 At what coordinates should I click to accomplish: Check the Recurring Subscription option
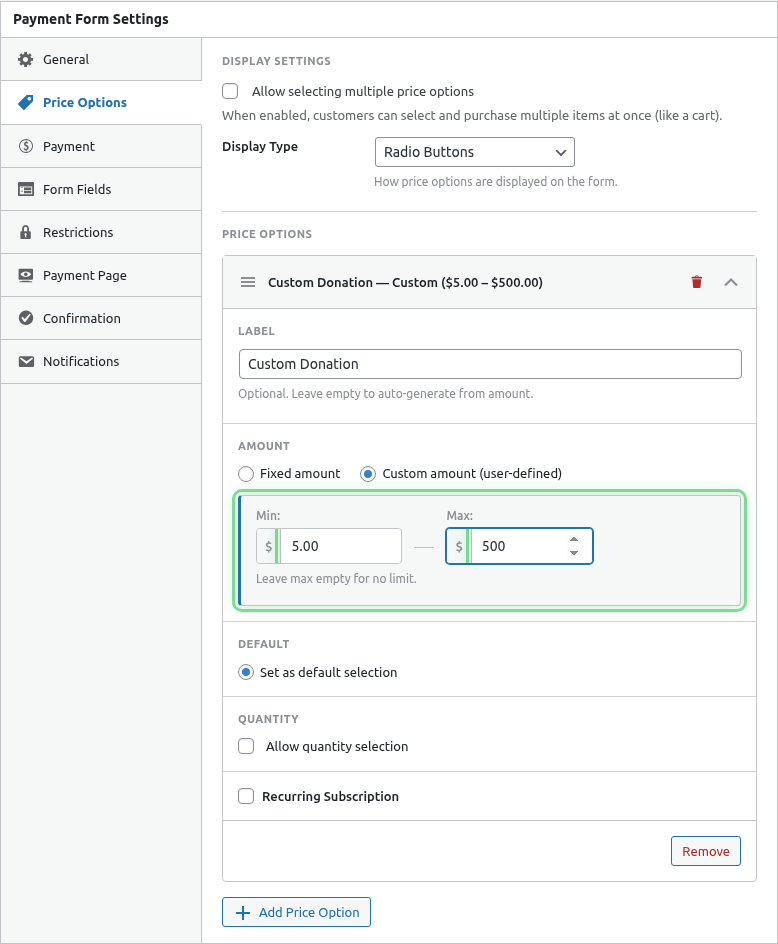[245, 796]
